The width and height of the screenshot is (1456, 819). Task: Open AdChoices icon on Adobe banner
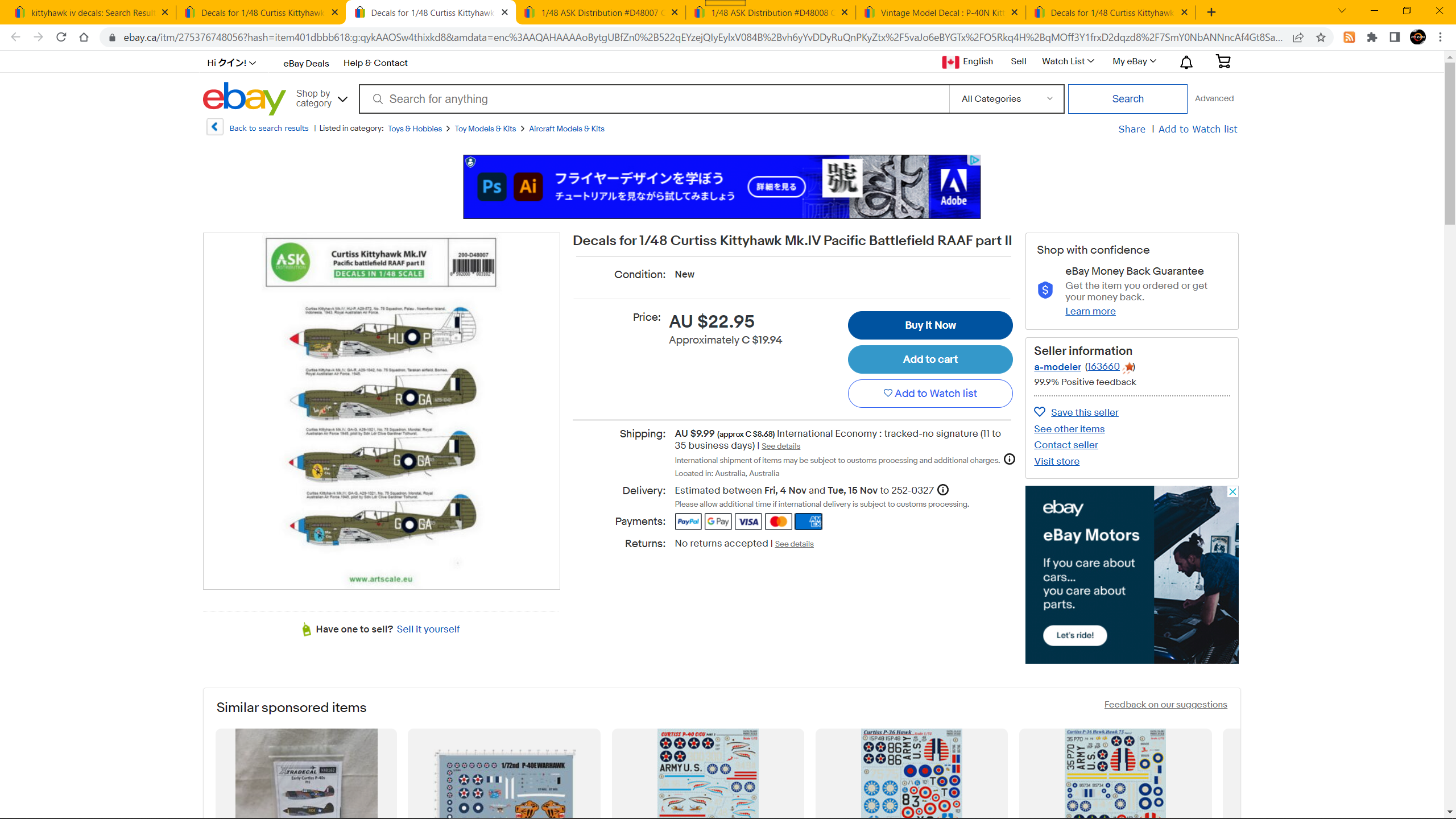click(975, 160)
